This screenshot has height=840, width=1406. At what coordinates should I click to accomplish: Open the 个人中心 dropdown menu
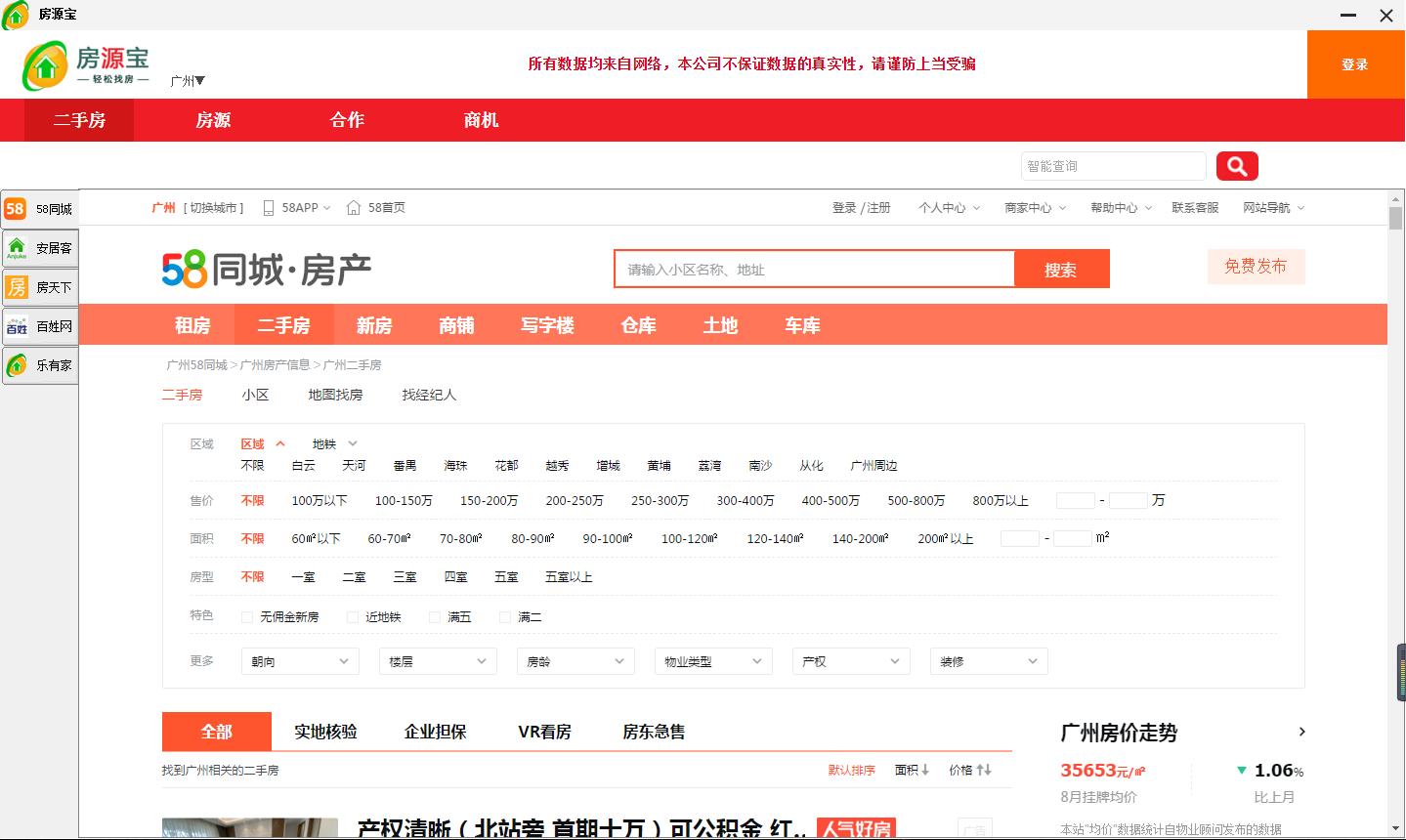tap(949, 208)
